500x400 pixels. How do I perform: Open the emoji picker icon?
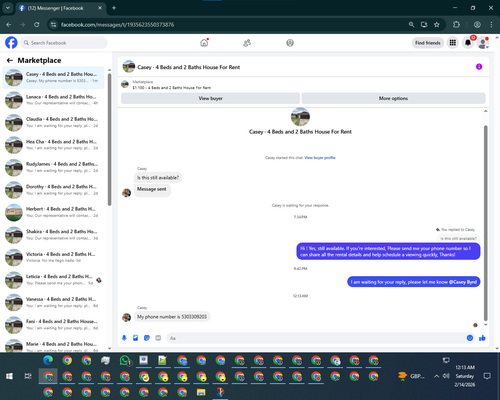pos(470,338)
